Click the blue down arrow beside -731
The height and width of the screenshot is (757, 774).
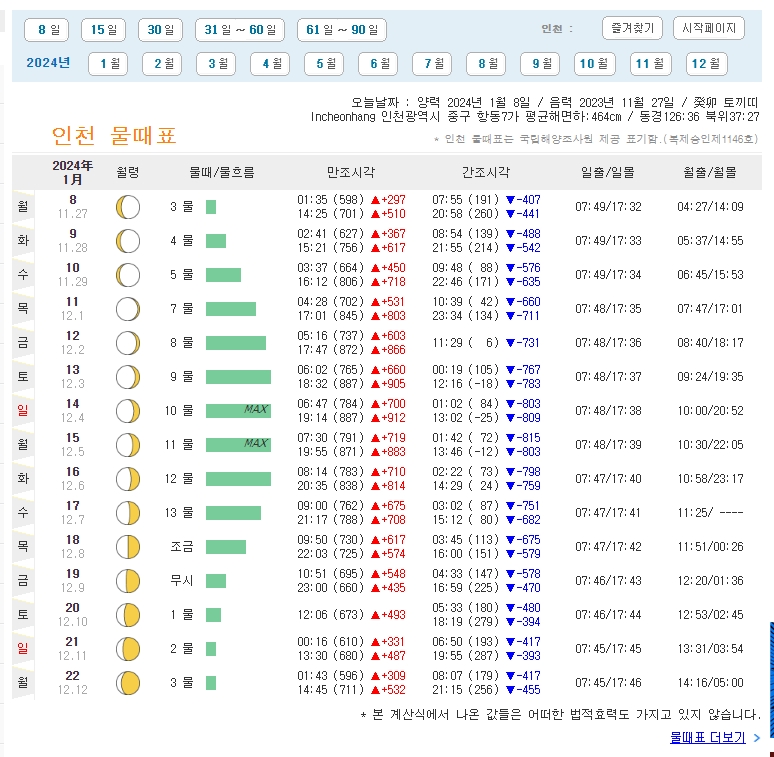510,343
